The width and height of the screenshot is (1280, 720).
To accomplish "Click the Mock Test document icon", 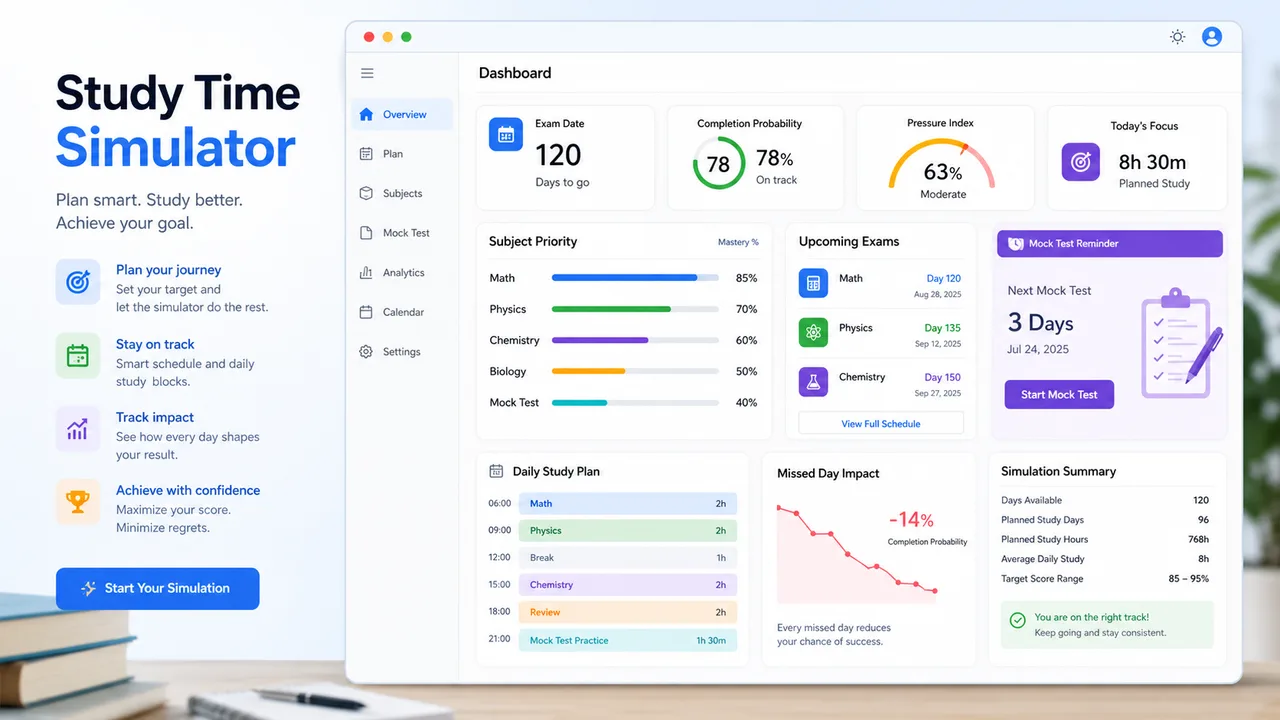I will (x=366, y=233).
